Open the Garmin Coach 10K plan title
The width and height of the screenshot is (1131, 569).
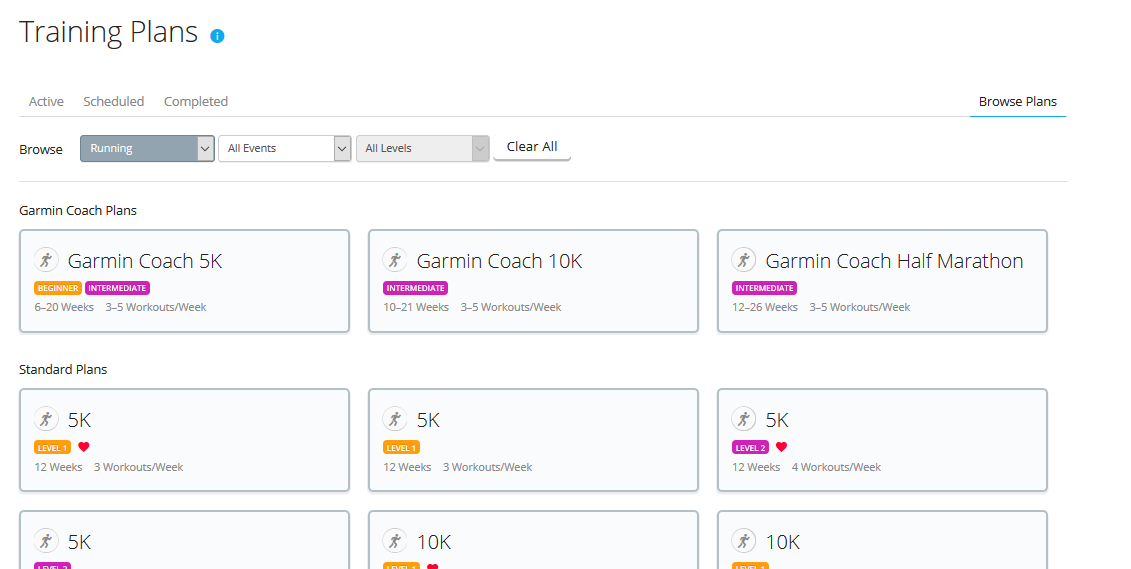tap(499, 261)
